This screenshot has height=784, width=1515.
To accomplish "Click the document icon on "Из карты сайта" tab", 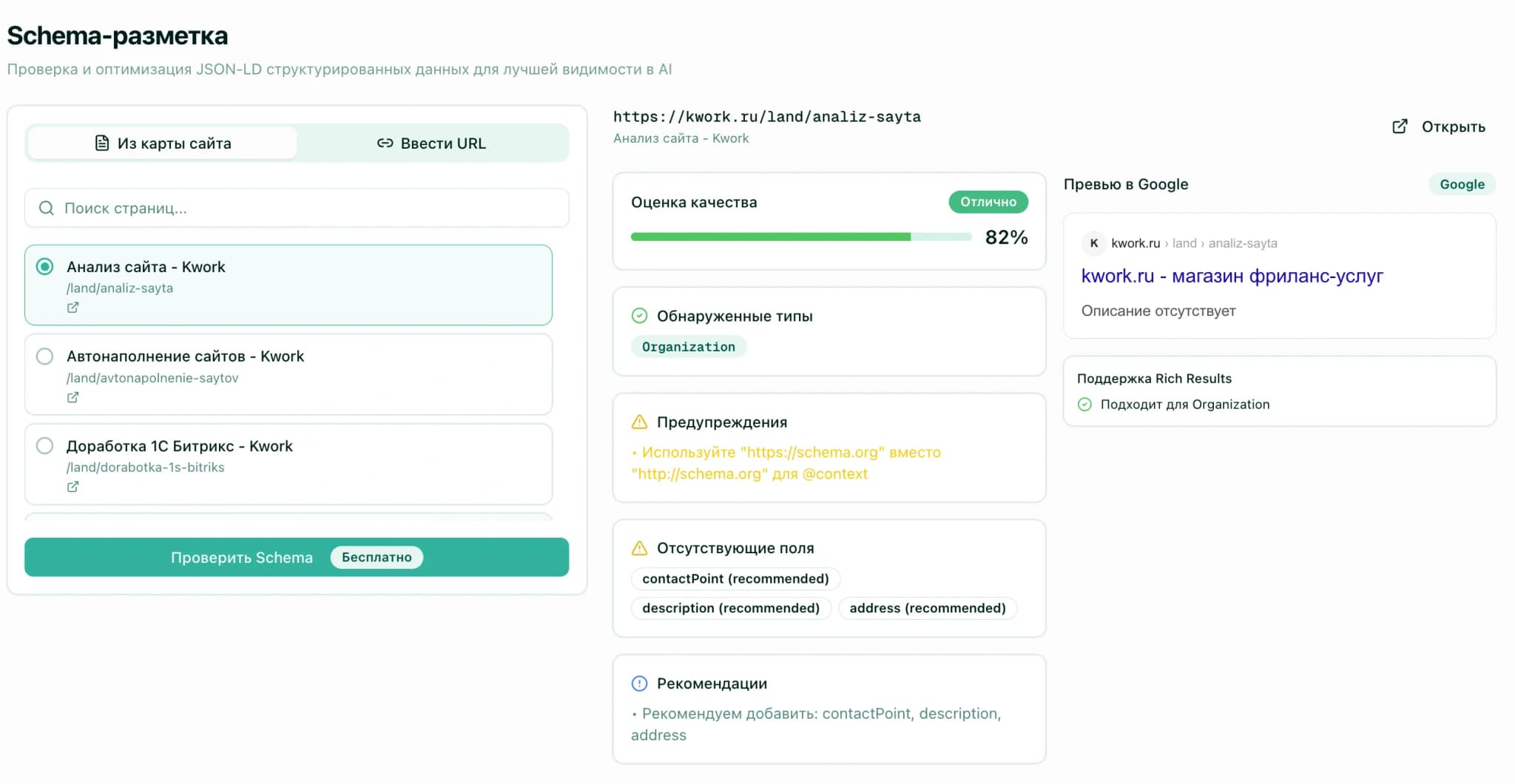I will pos(101,143).
